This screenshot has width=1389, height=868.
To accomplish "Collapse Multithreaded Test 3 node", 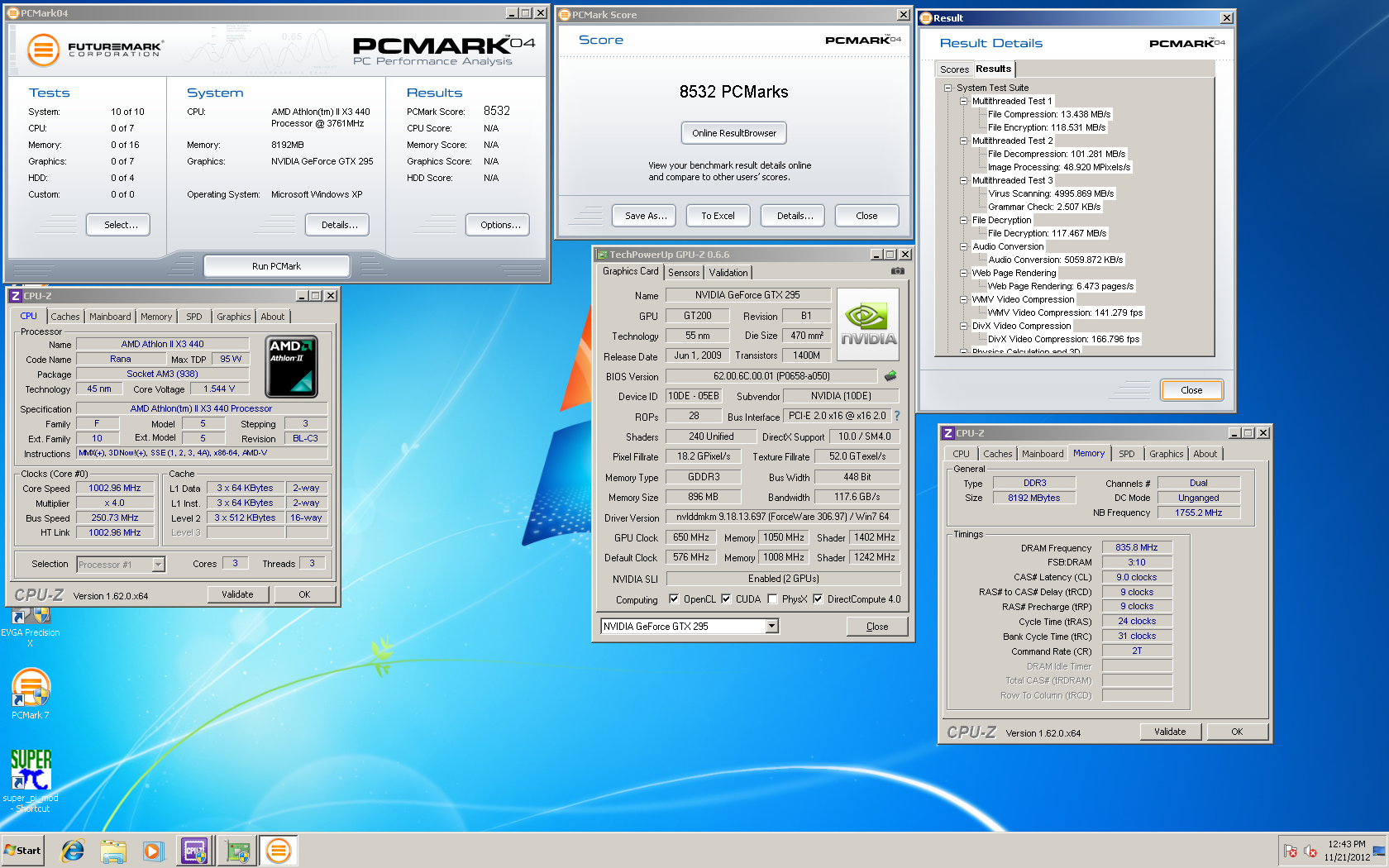I will (x=963, y=180).
